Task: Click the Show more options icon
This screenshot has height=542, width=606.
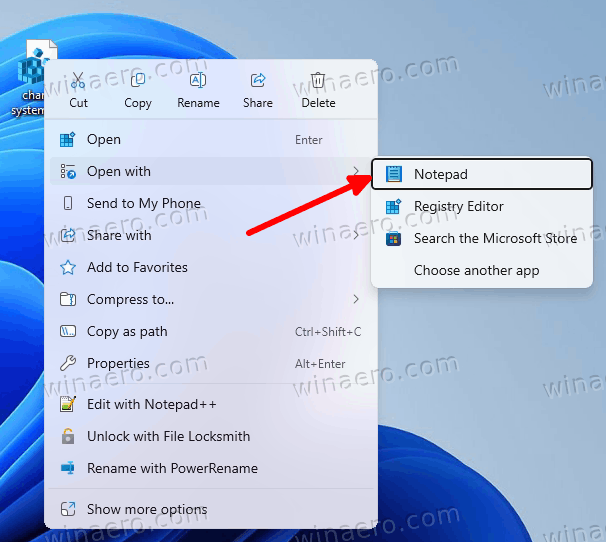Action: [68, 509]
